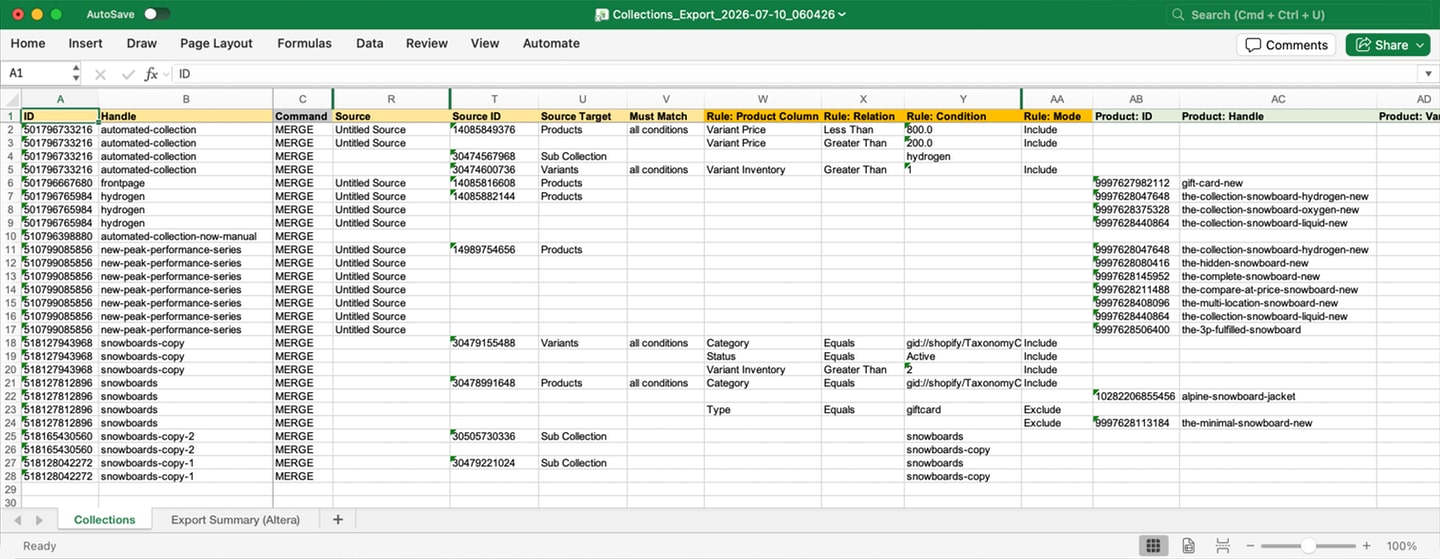Click the cell reading hydrogen in column Y

[963, 156]
